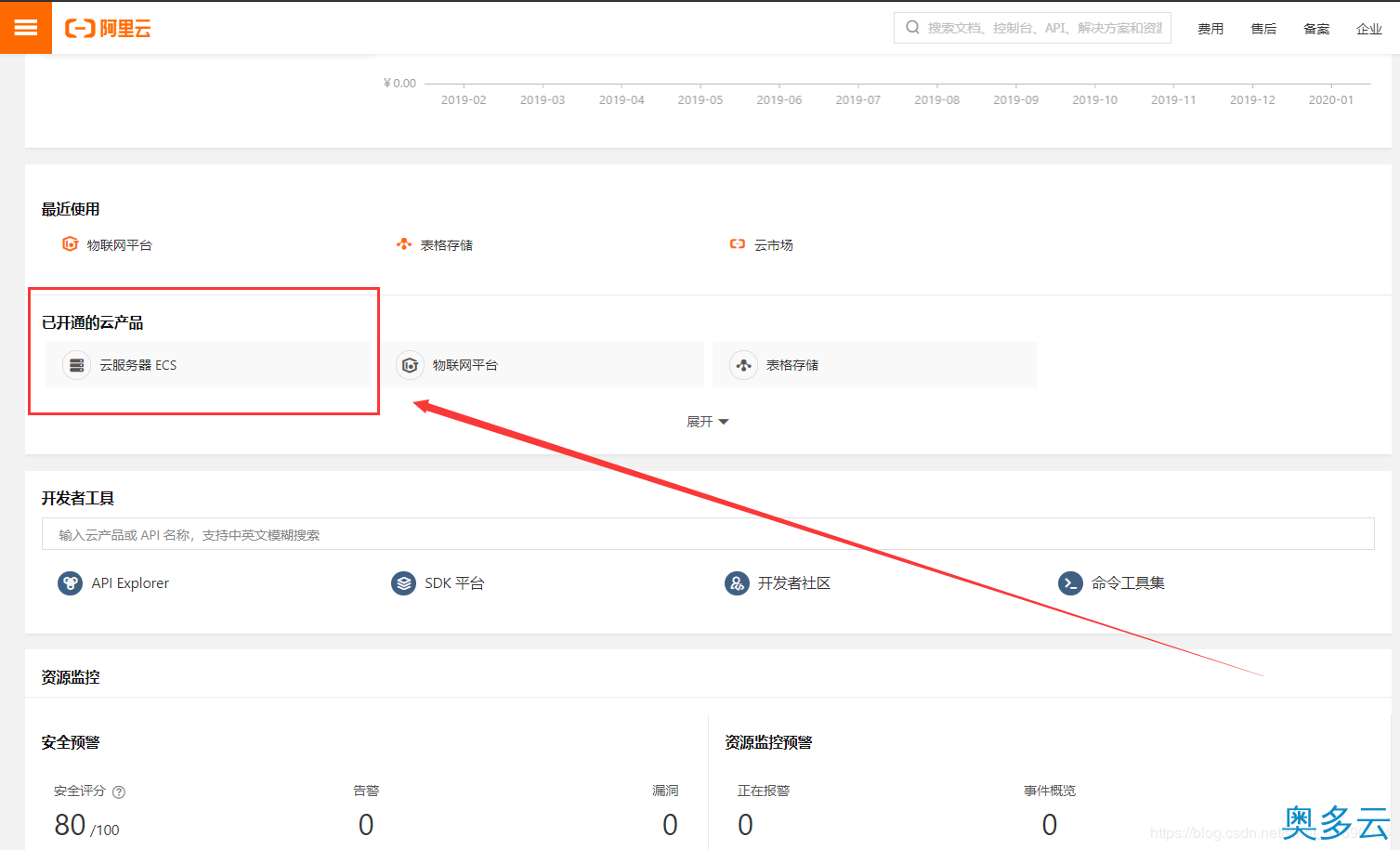Open the 备案 menu
This screenshot has height=850, width=1400.
[x=1315, y=29]
